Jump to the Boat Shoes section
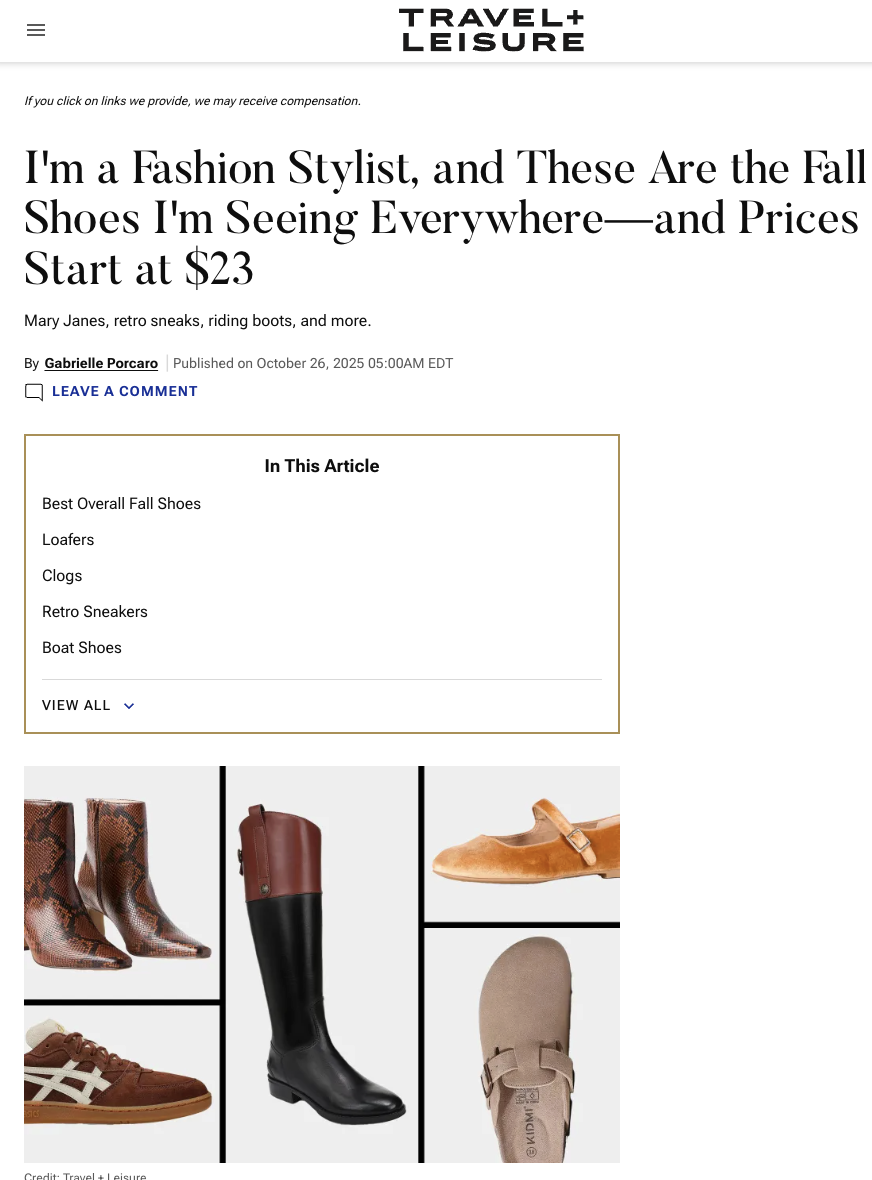 (x=81, y=648)
